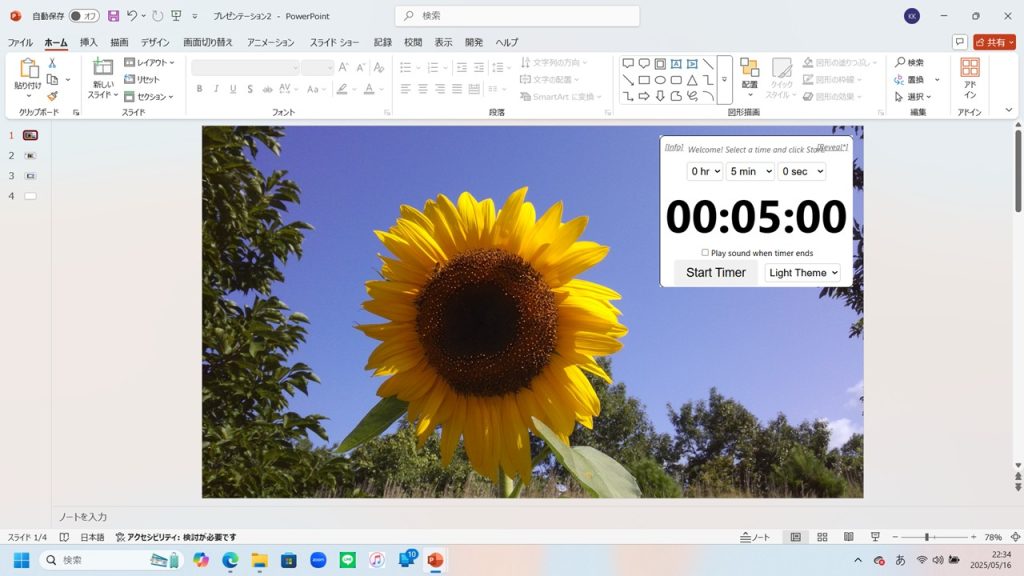
Task: Open the minutes dropdown showing 5 min
Action: pyautogui.click(x=750, y=171)
